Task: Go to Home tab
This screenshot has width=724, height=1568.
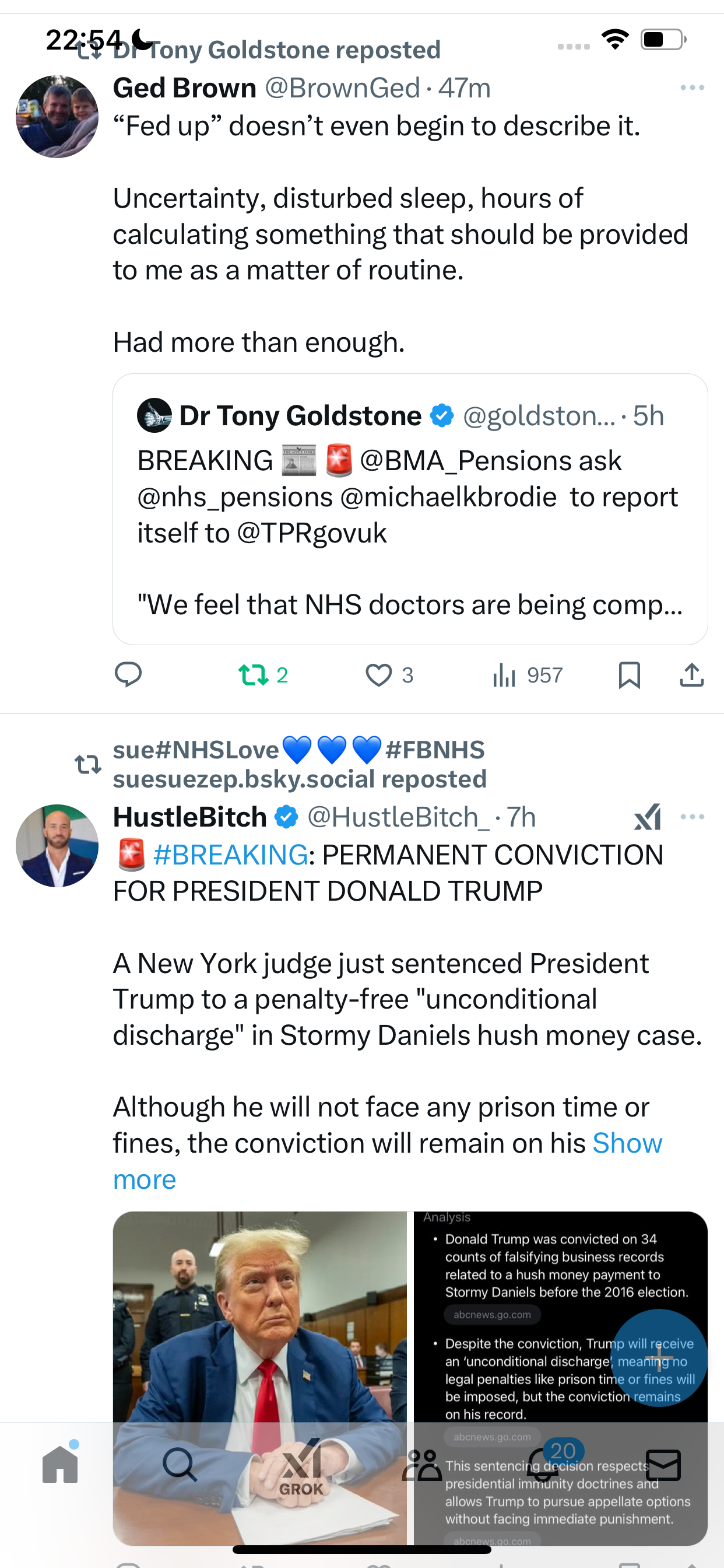Action: point(60,1464)
